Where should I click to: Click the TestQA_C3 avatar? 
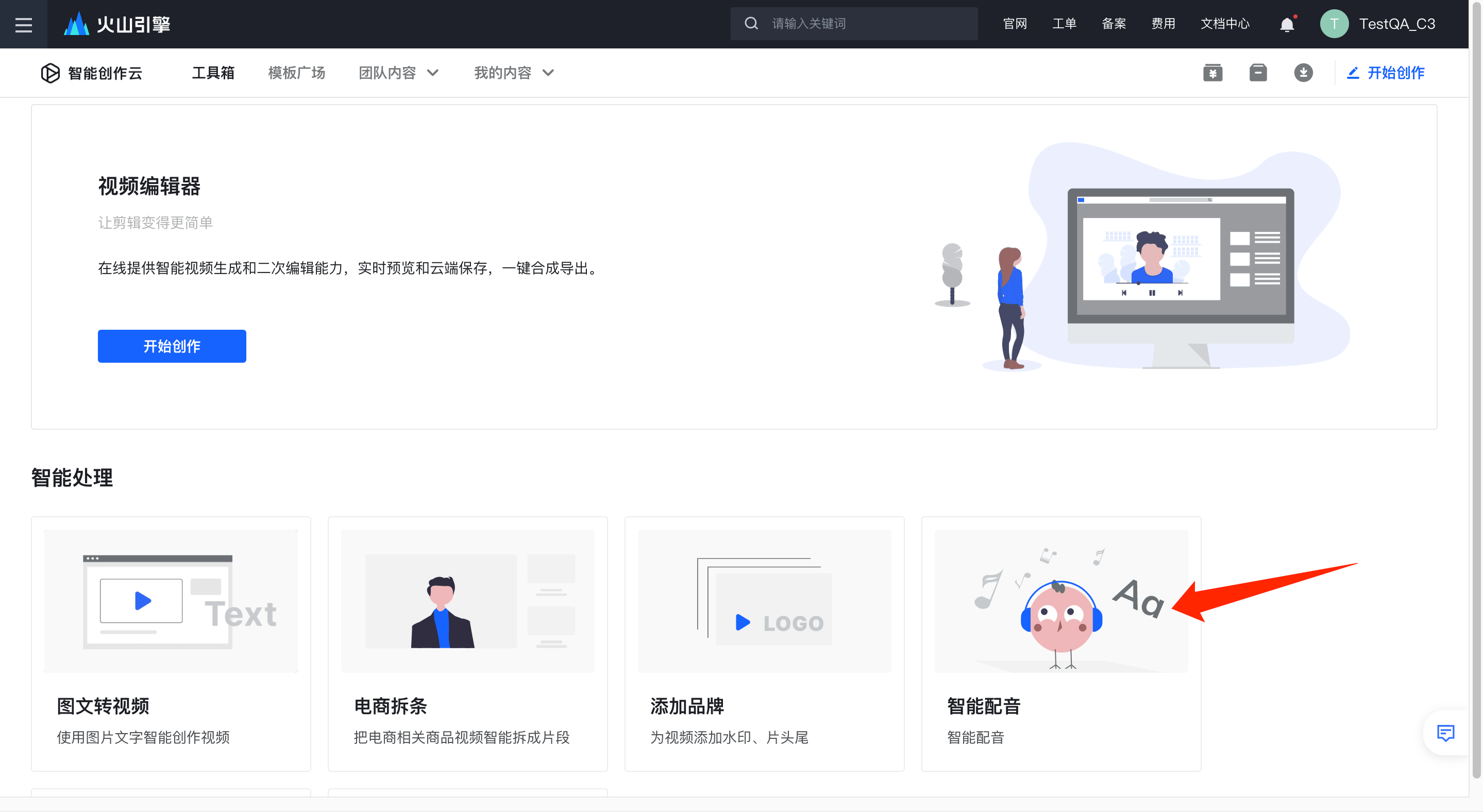1334,24
